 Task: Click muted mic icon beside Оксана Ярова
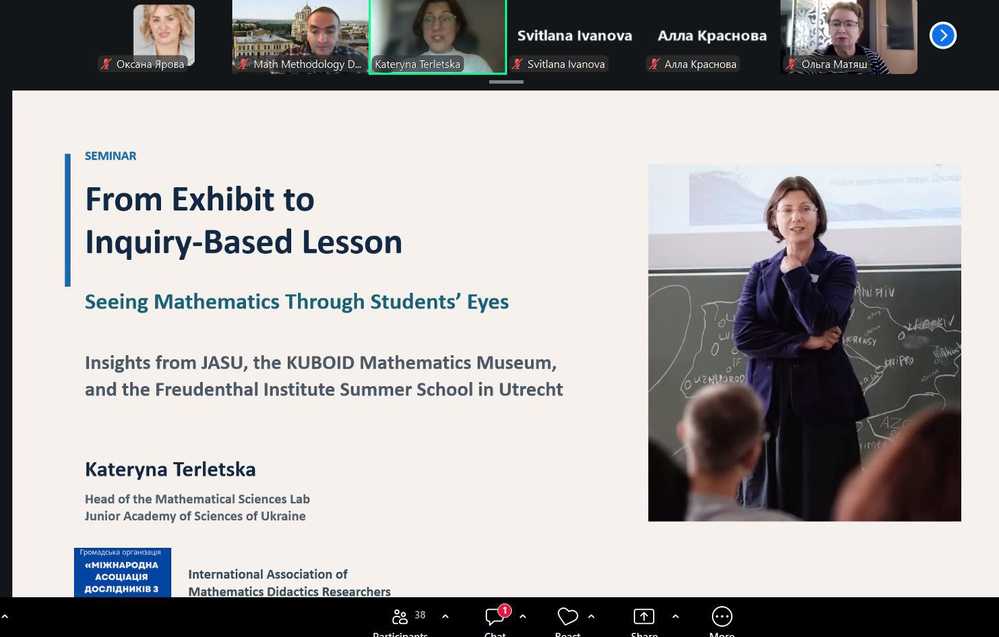point(106,64)
